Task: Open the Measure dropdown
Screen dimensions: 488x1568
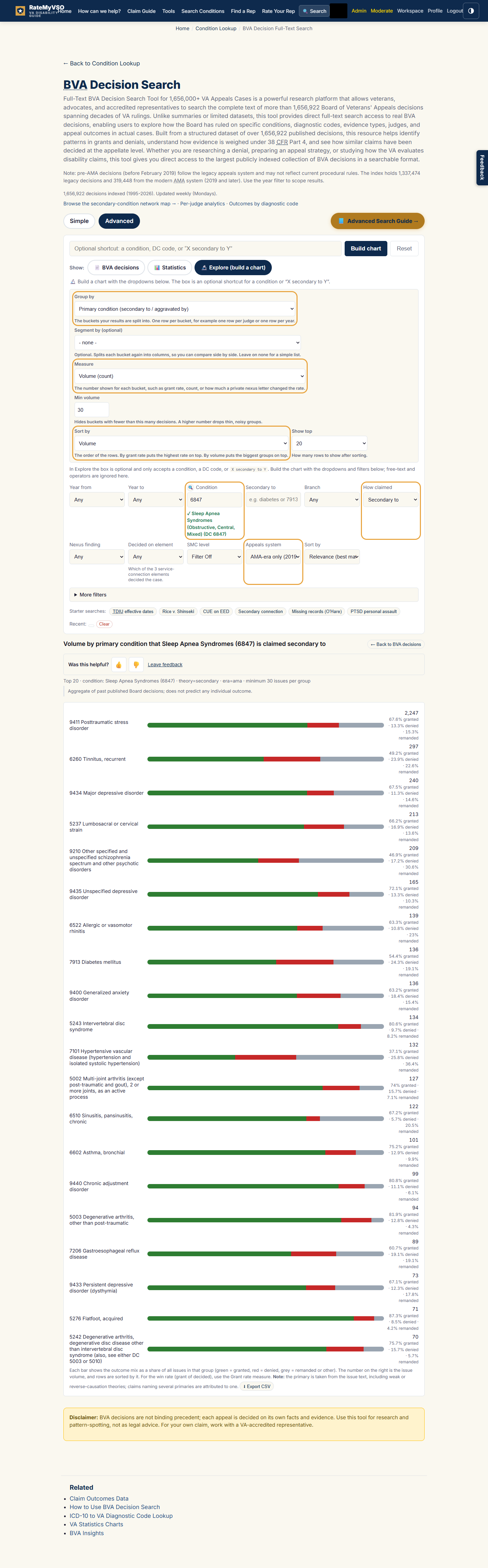Action: (190, 376)
